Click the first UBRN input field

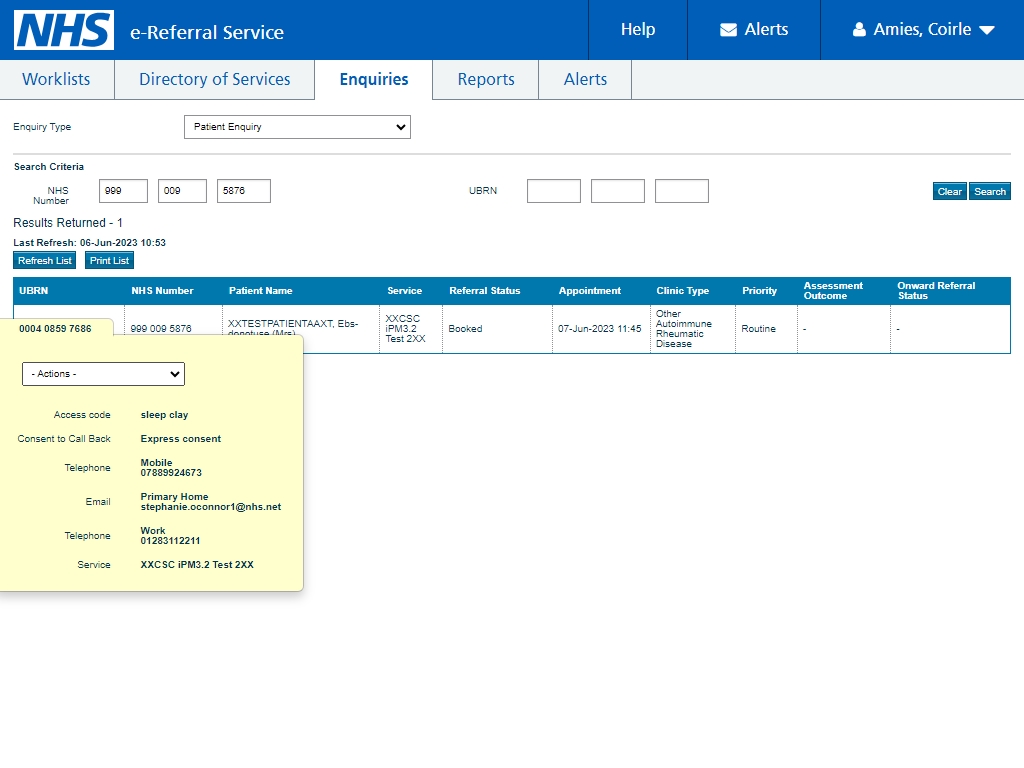tap(554, 191)
